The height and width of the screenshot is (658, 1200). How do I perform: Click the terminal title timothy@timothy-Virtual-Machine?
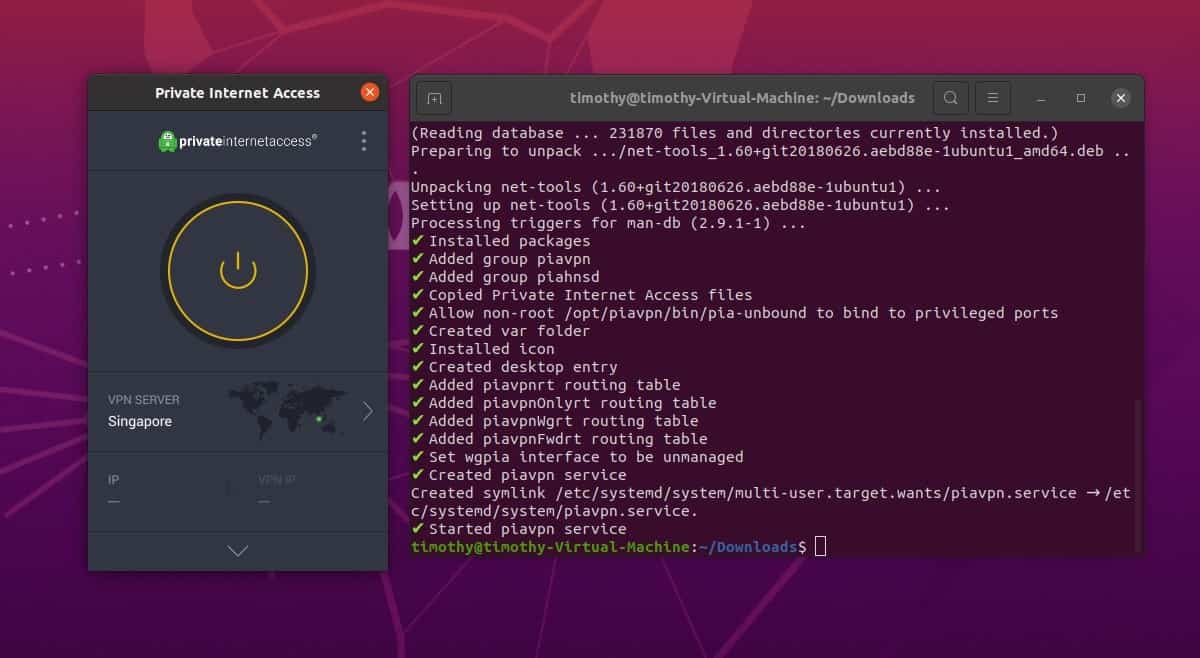click(742, 98)
